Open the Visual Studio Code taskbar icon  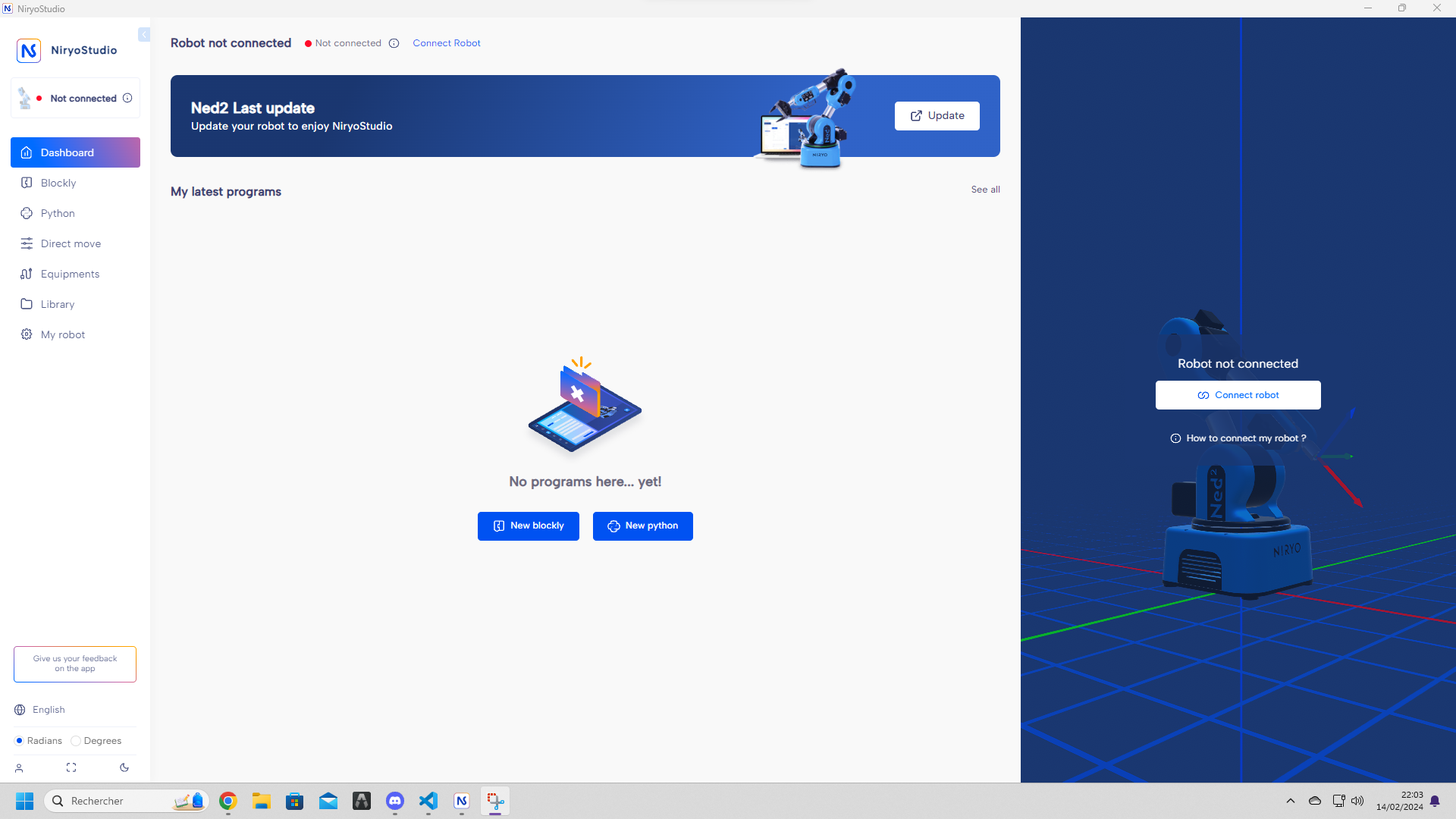click(428, 801)
